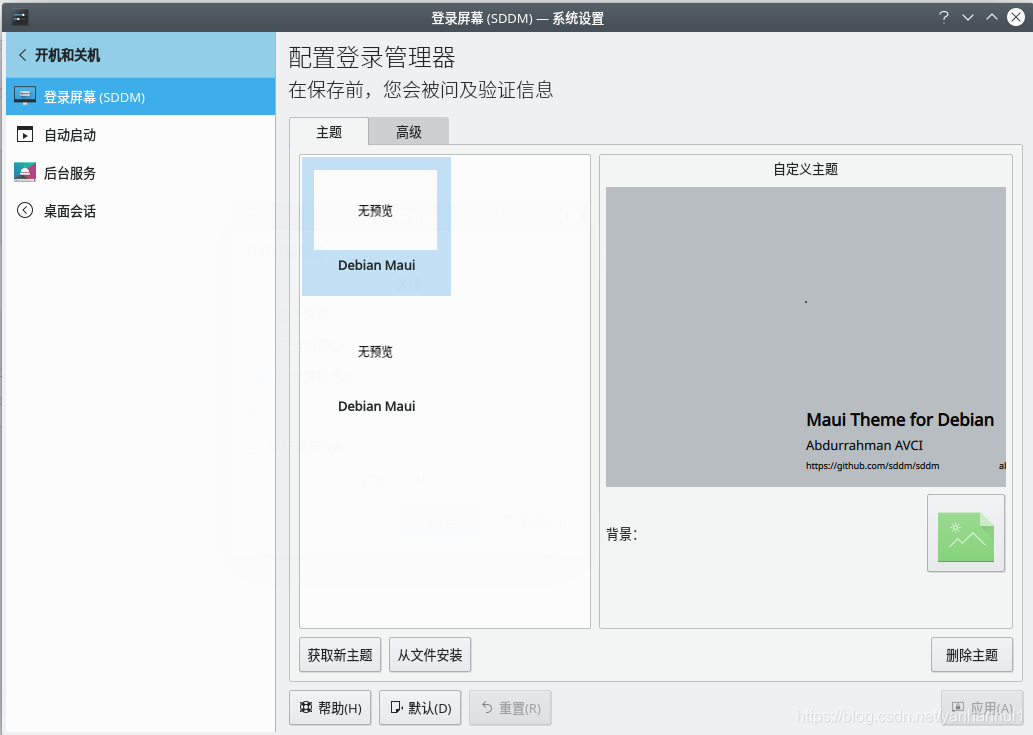1033x735 pixels.
Task: Open 自动启动 settings page
Action: pos(140,135)
